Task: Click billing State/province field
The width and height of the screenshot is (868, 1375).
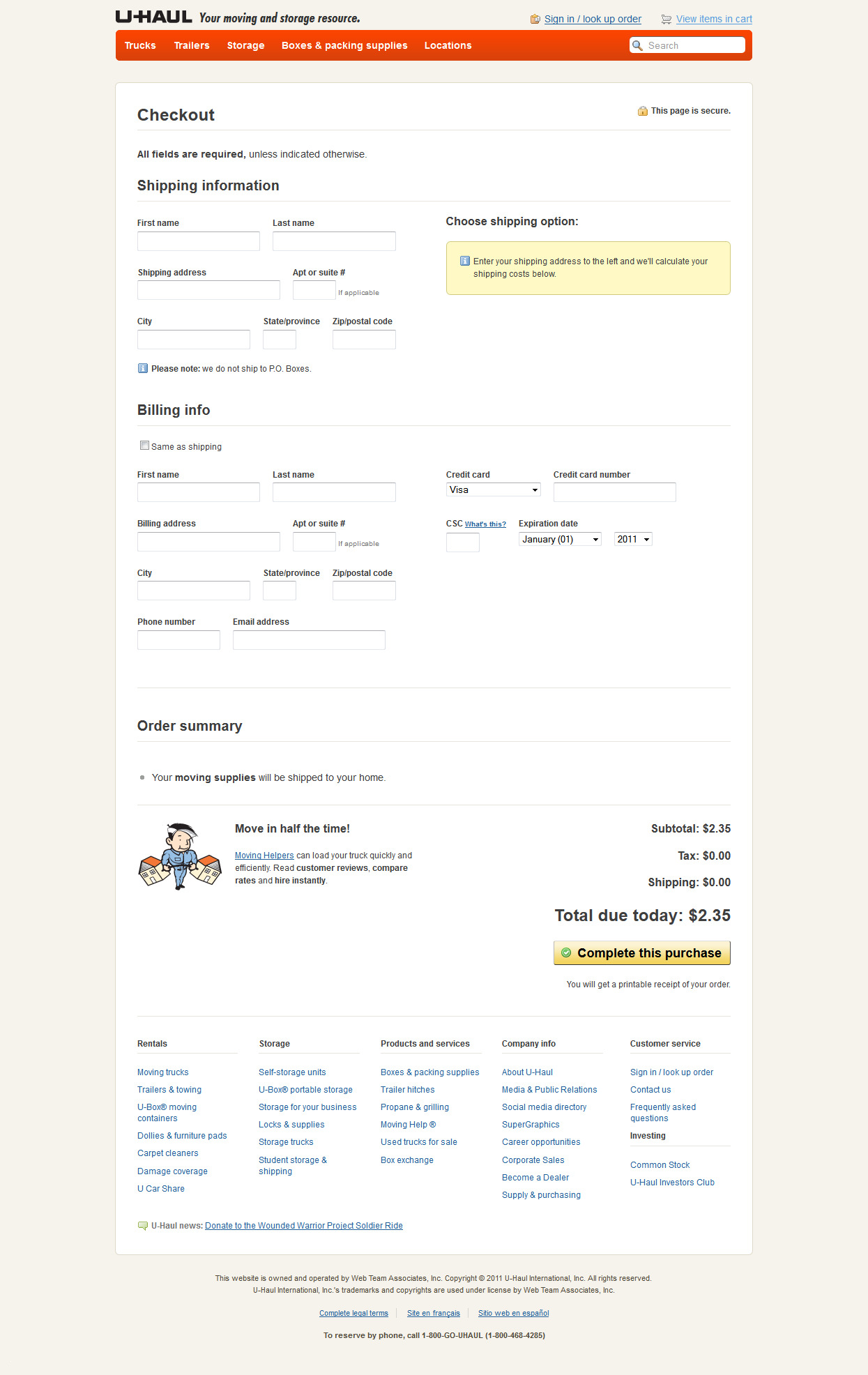Action: pos(280,591)
